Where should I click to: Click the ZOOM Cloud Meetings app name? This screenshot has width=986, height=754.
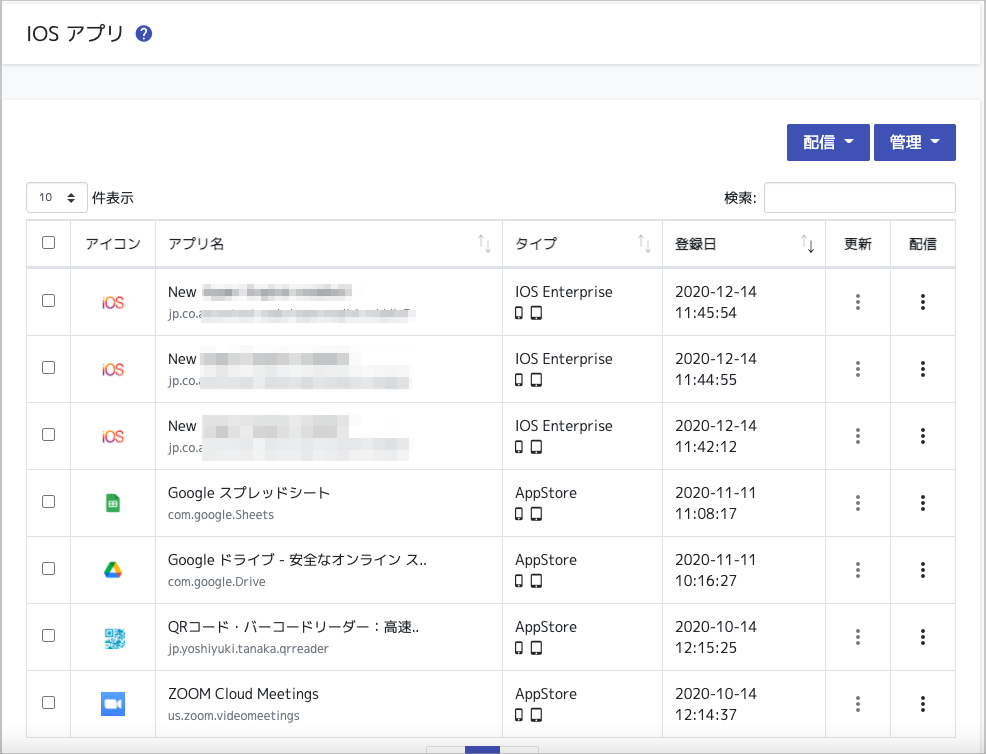(x=243, y=694)
